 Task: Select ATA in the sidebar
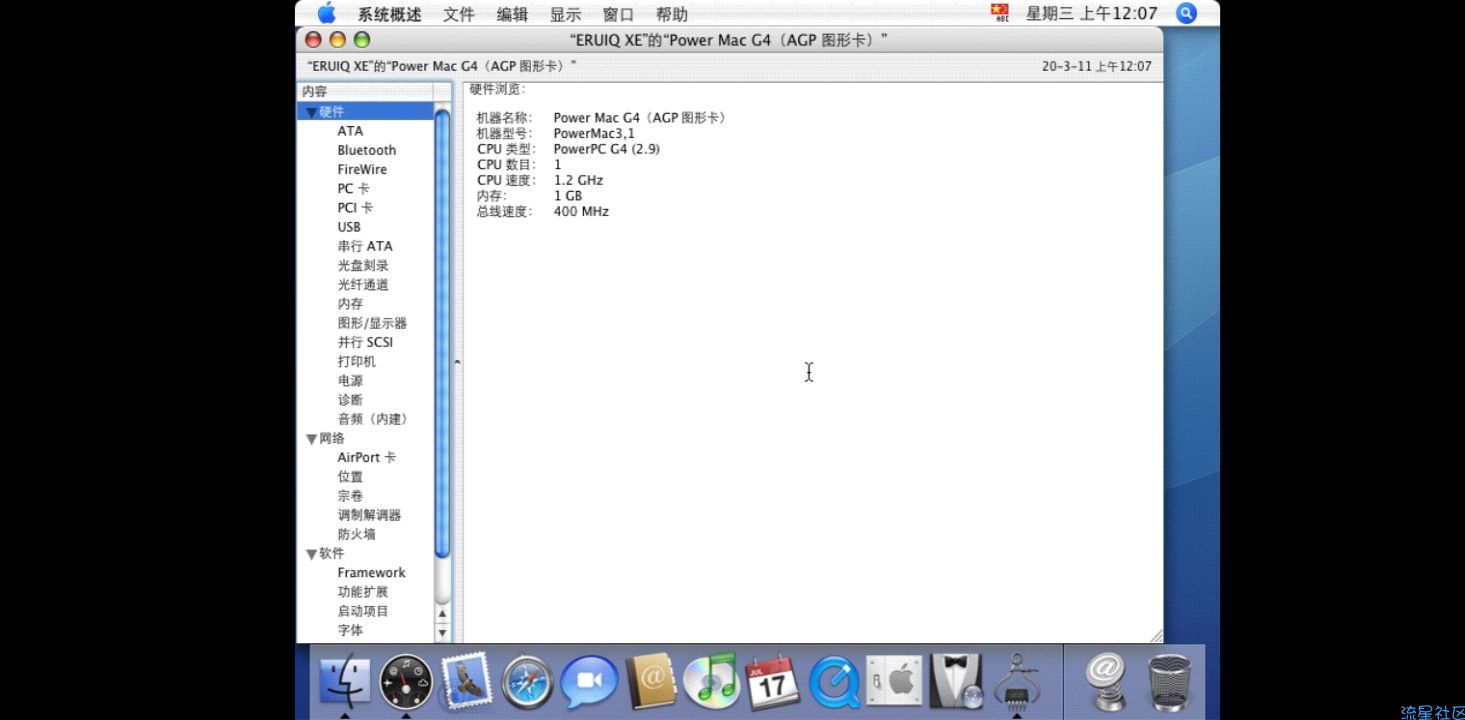coord(350,131)
